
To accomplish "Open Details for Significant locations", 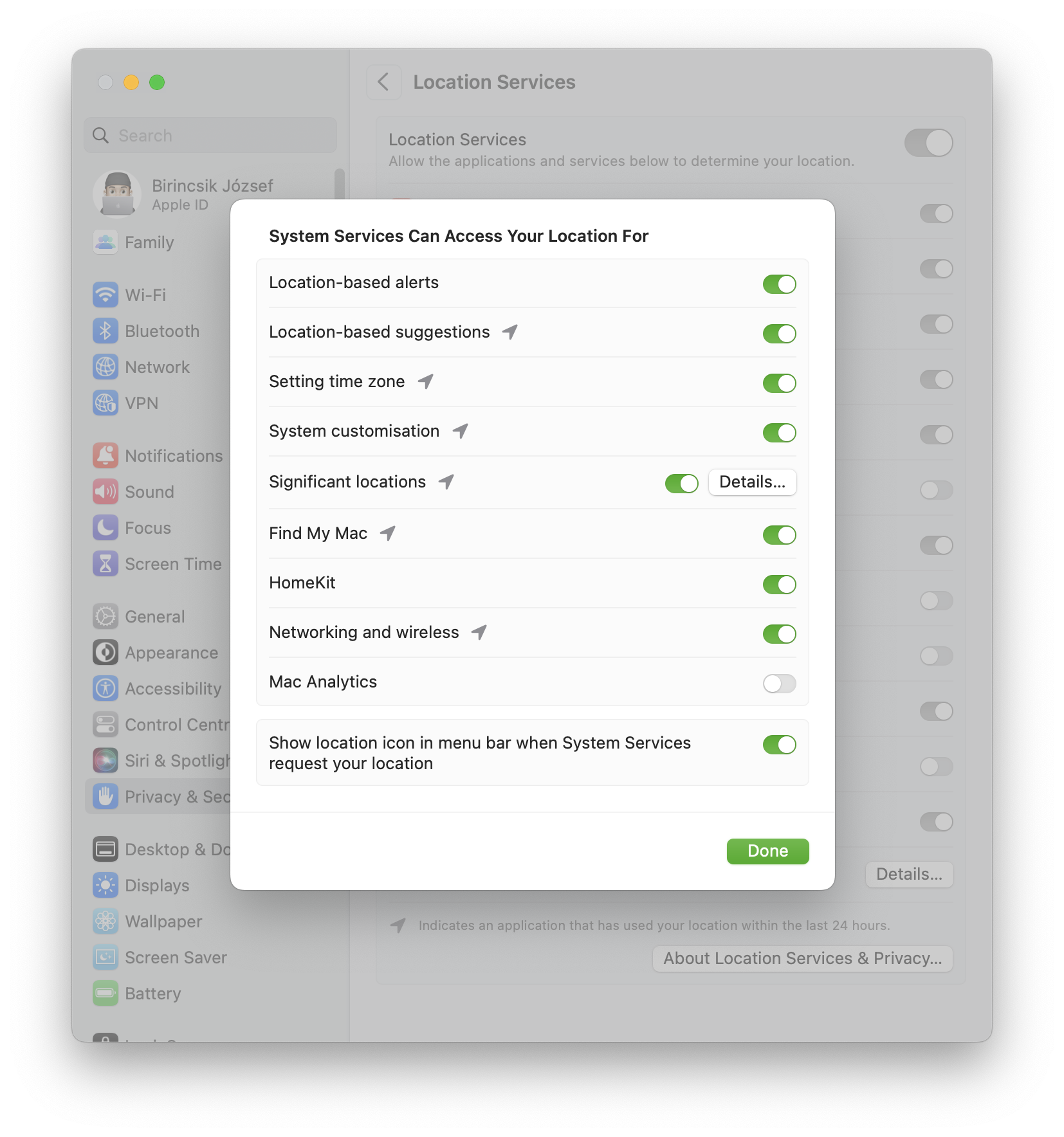I will [x=752, y=482].
